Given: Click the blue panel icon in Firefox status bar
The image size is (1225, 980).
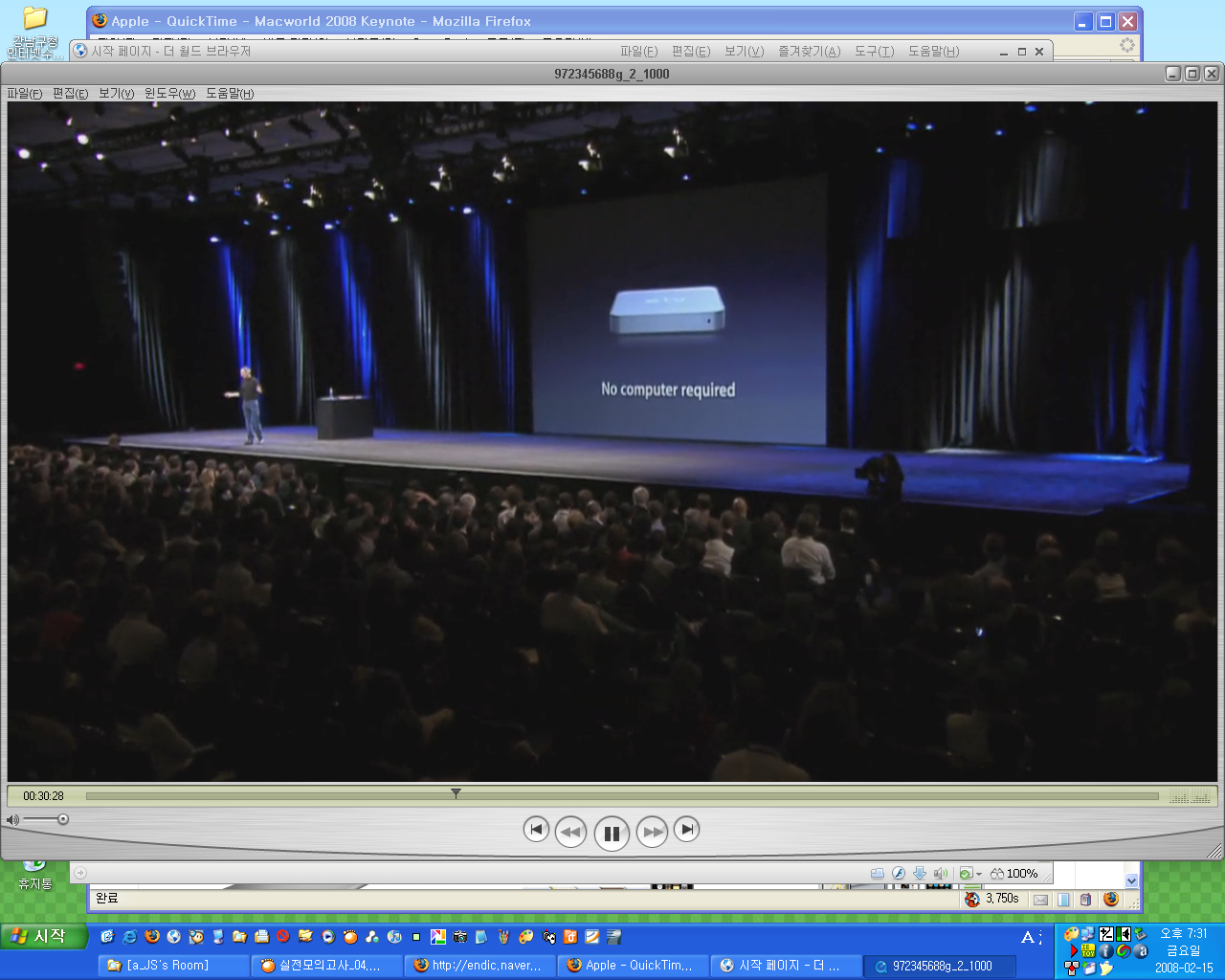Looking at the screenshot, I should click(x=1063, y=900).
